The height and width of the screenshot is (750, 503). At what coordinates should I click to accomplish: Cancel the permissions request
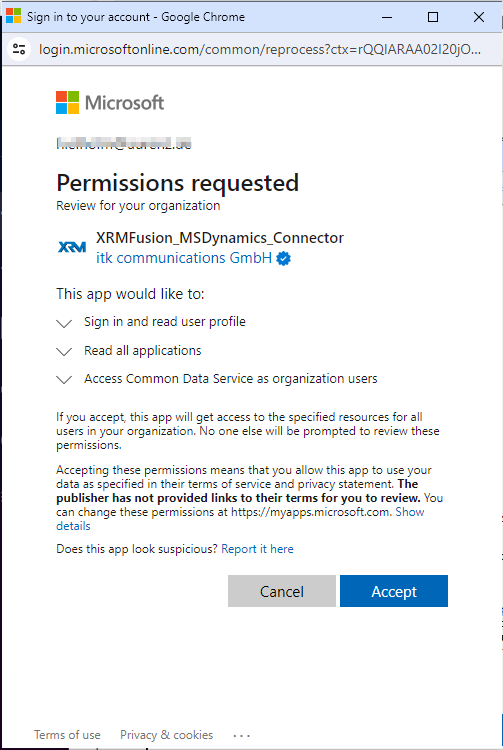pos(282,591)
